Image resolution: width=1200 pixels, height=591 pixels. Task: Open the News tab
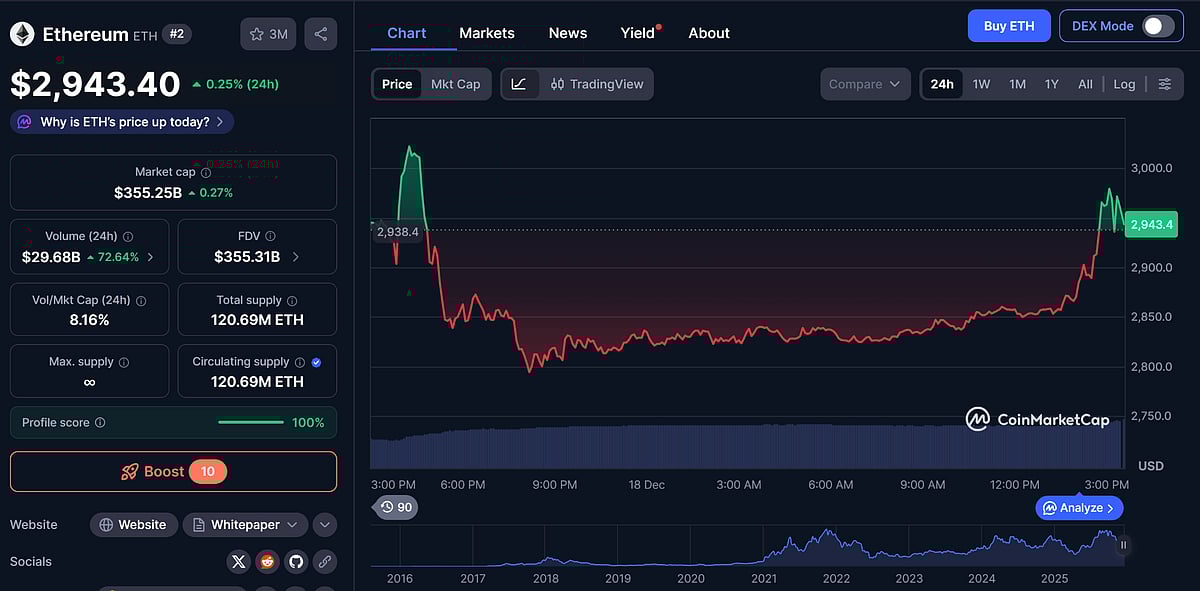[x=567, y=33]
